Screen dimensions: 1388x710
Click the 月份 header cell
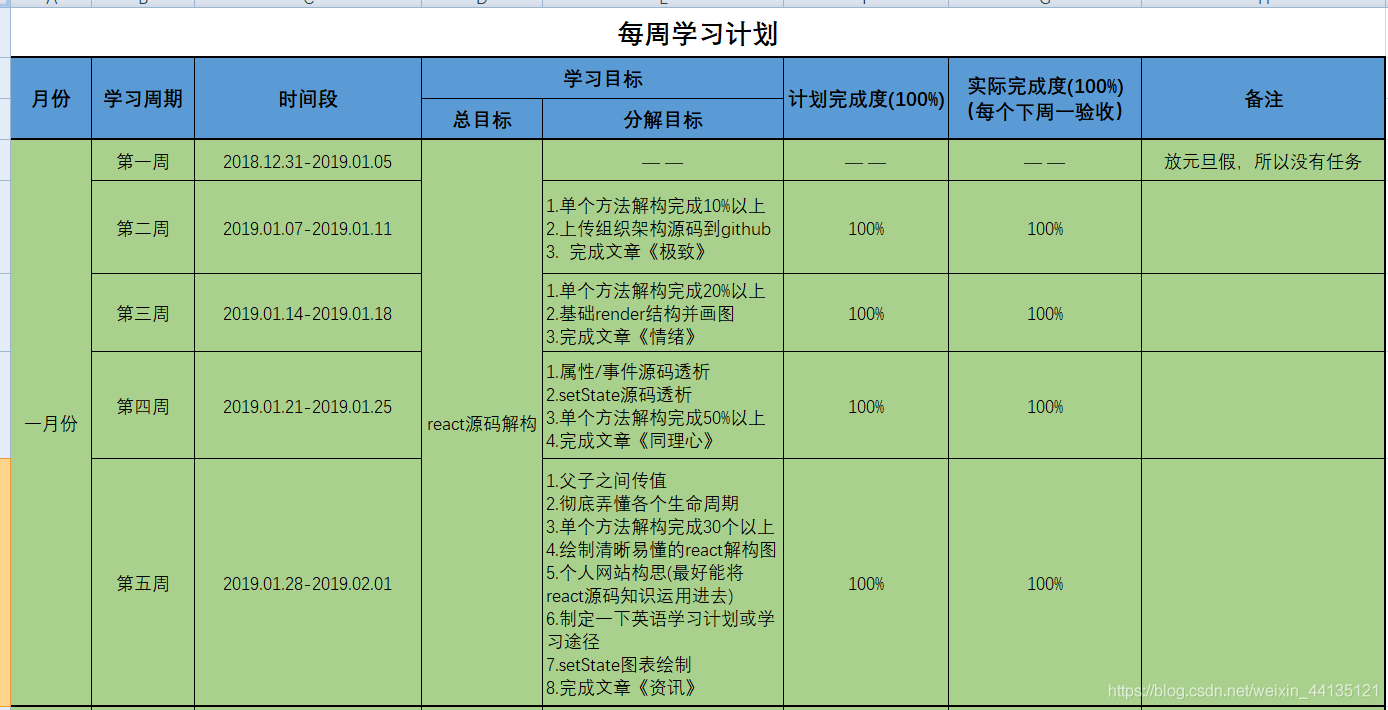[x=51, y=99]
